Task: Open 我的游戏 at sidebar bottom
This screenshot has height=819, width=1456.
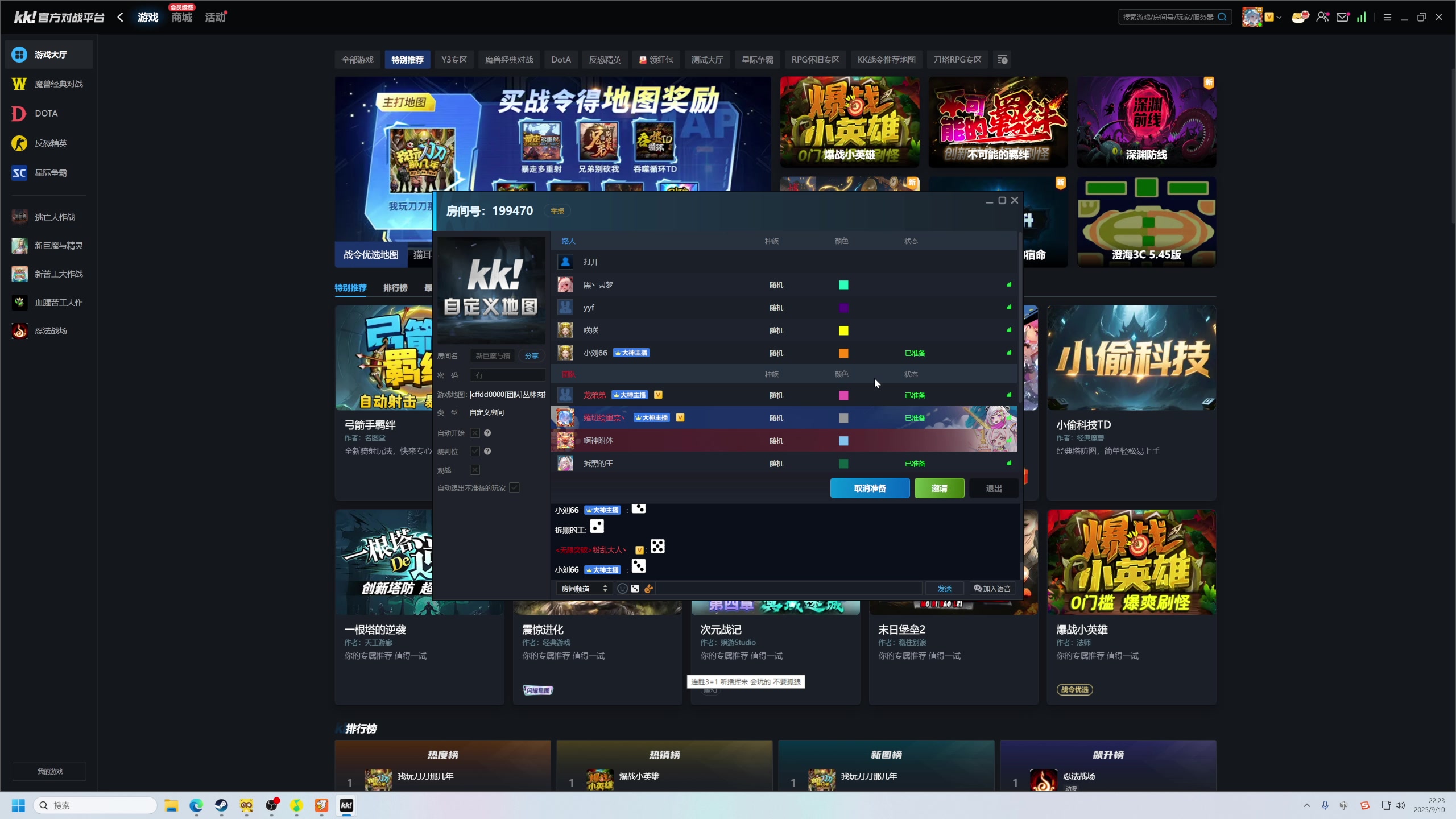Action: click(49, 772)
